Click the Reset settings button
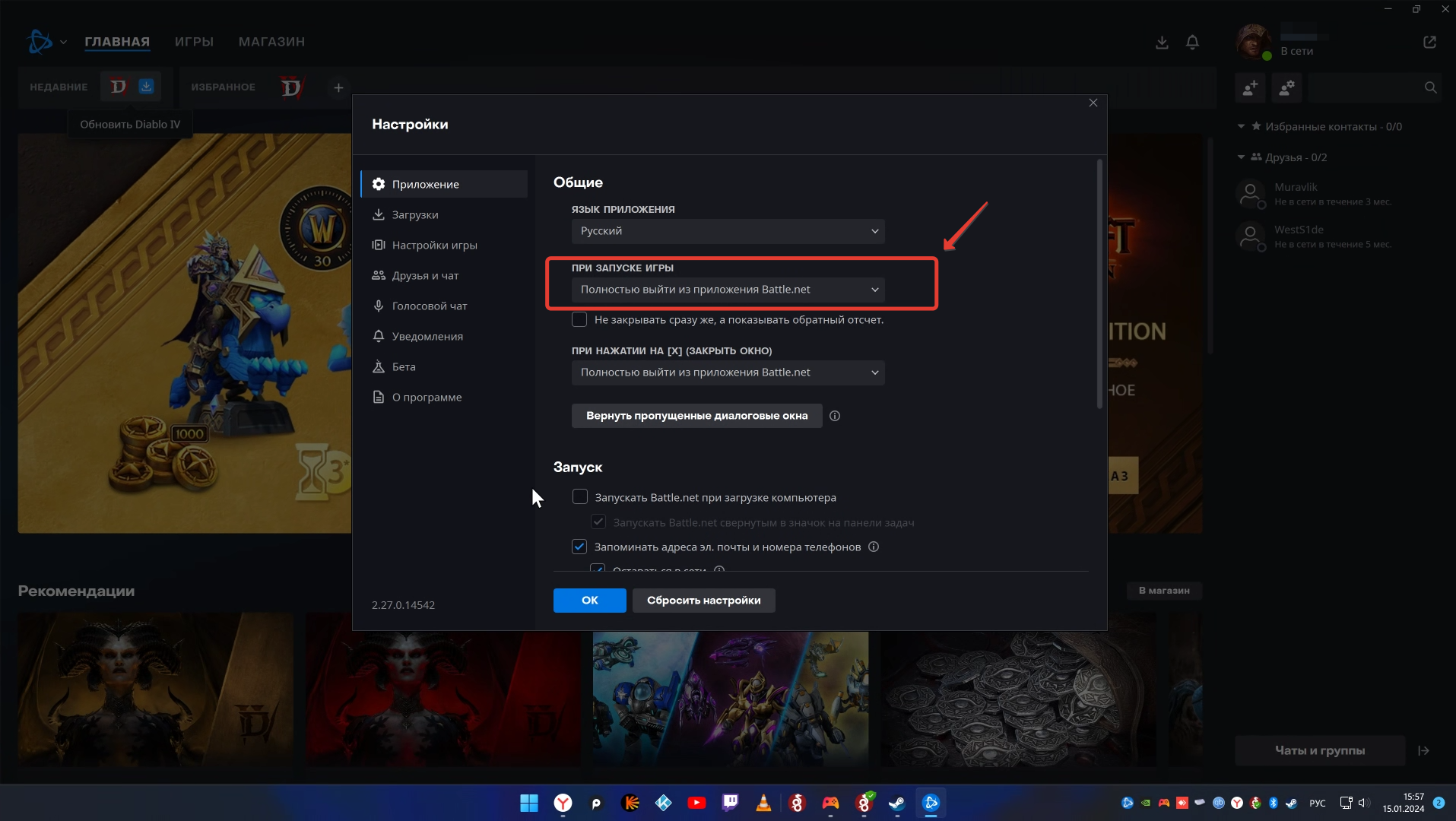This screenshot has height=821, width=1456. point(703,601)
